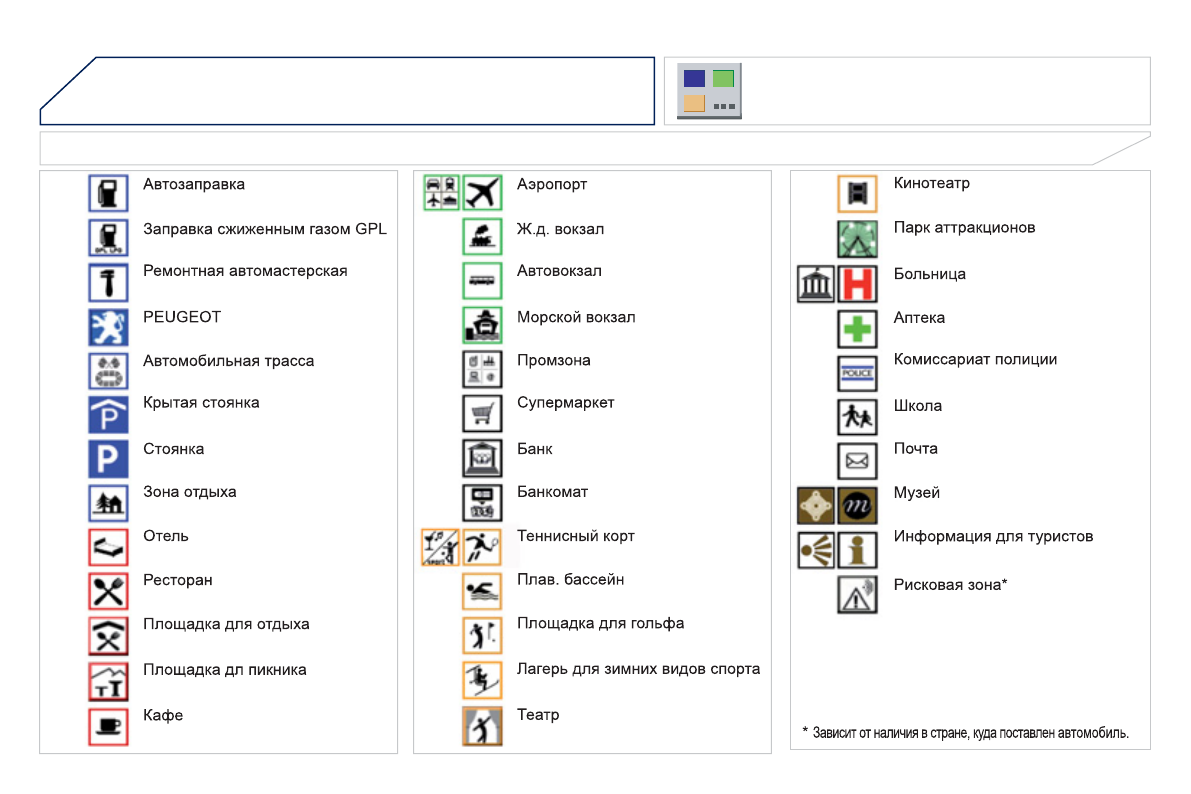Click the dark blue square in header icon
Viewport: 1191px width, 794px height.
[x=694, y=78]
